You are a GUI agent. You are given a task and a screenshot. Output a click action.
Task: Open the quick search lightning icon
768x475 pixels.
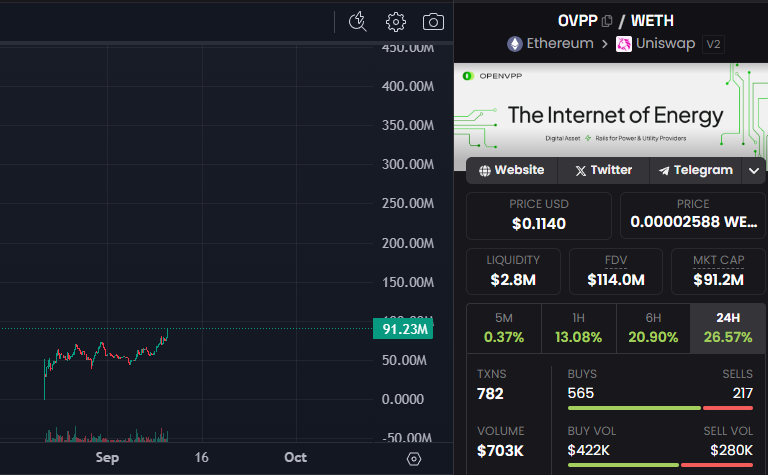pyautogui.click(x=358, y=22)
